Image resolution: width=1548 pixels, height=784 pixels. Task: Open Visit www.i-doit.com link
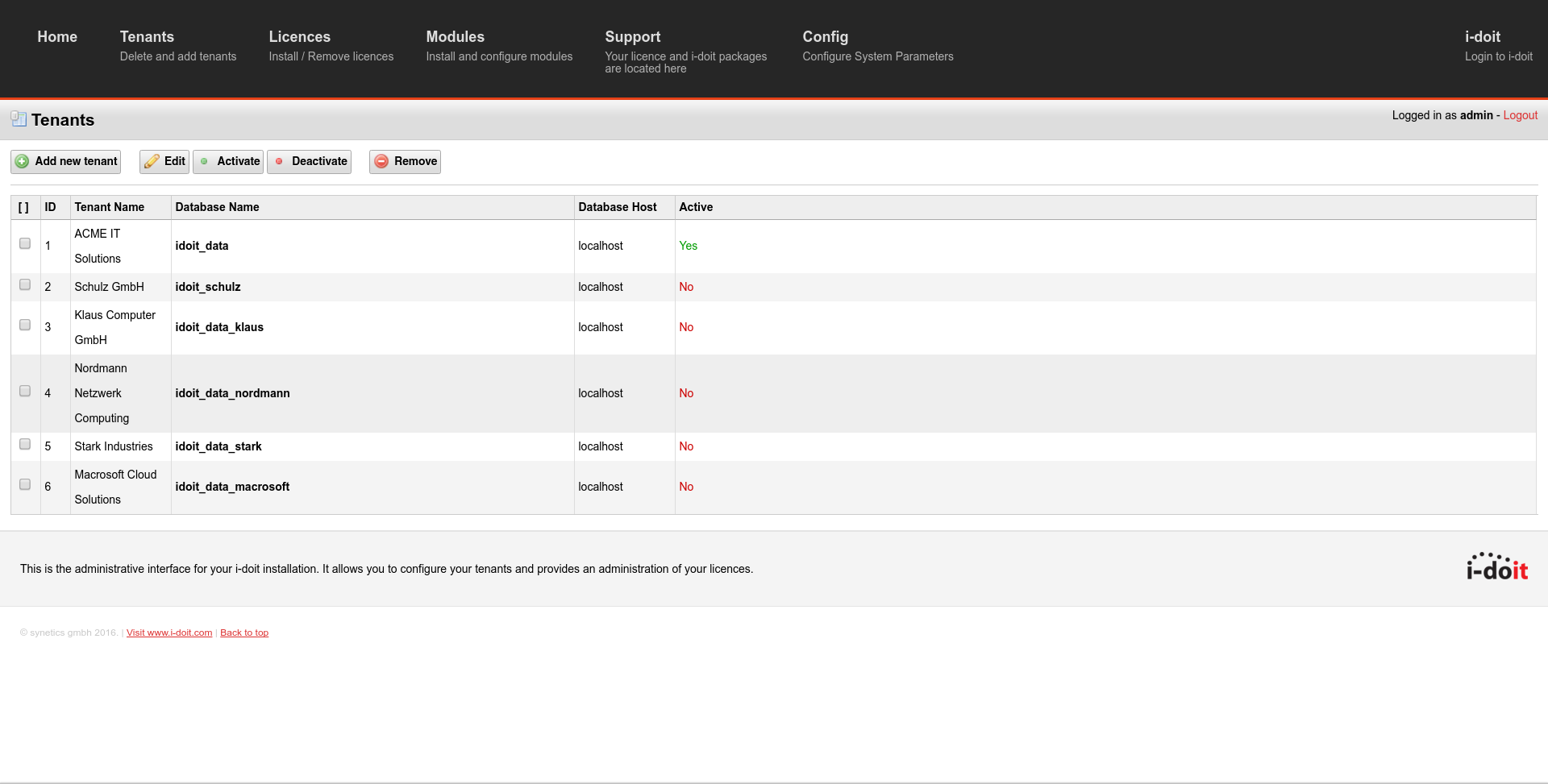click(169, 633)
